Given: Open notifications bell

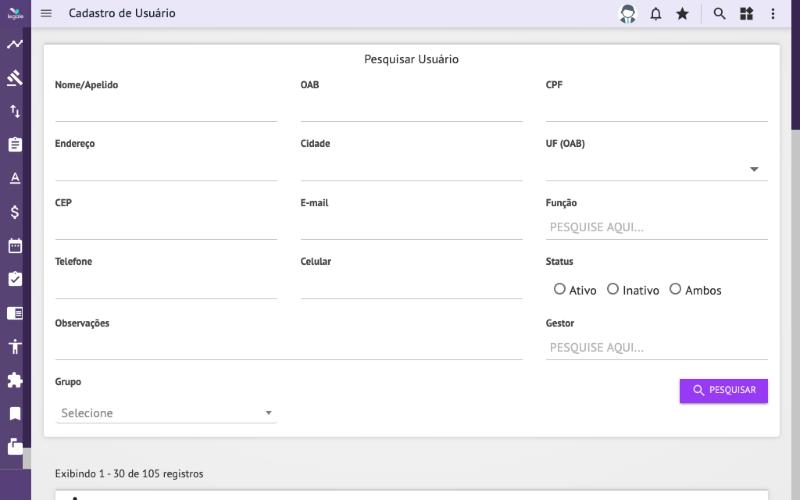Looking at the screenshot, I should point(656,14).
